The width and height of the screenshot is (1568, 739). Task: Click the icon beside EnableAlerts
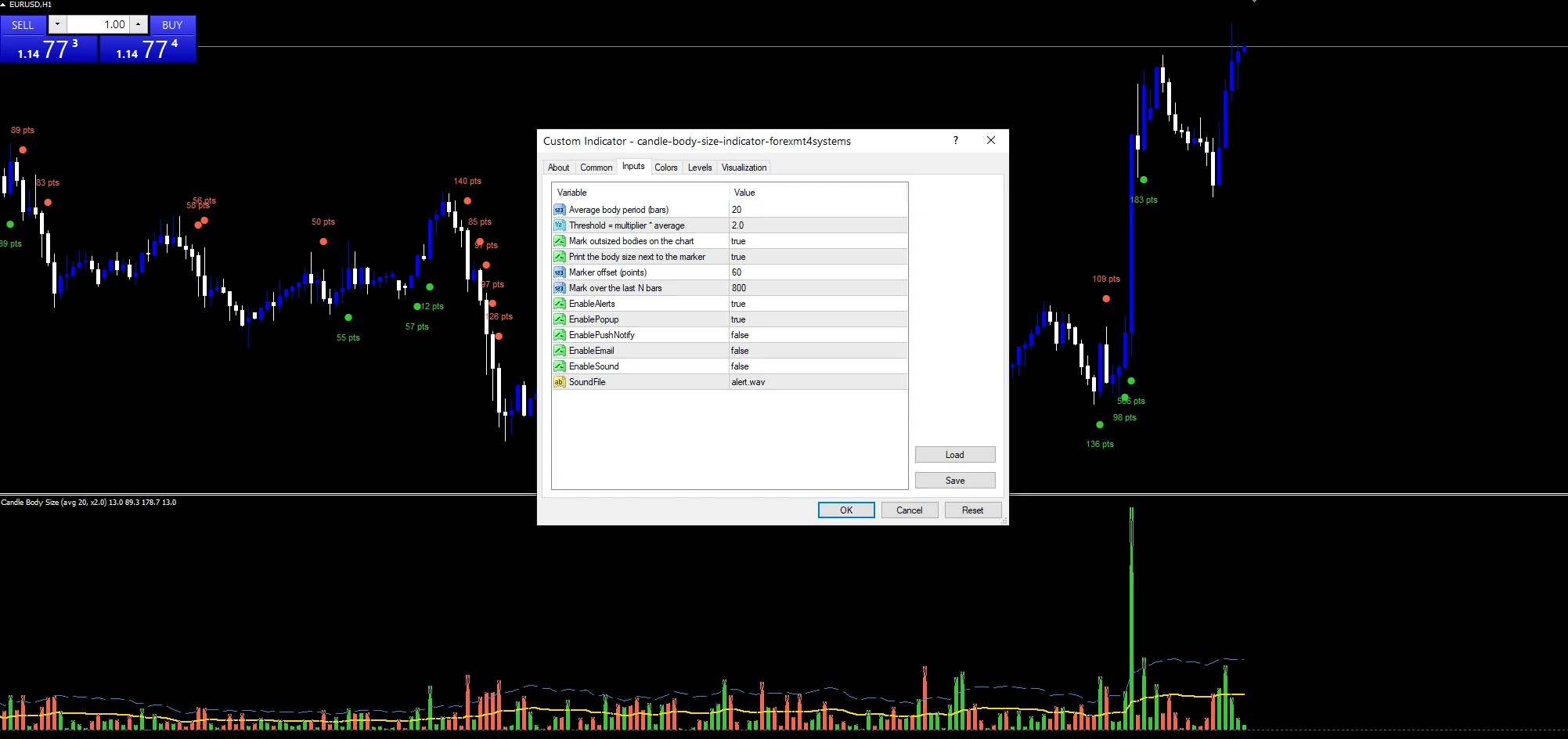559,304
